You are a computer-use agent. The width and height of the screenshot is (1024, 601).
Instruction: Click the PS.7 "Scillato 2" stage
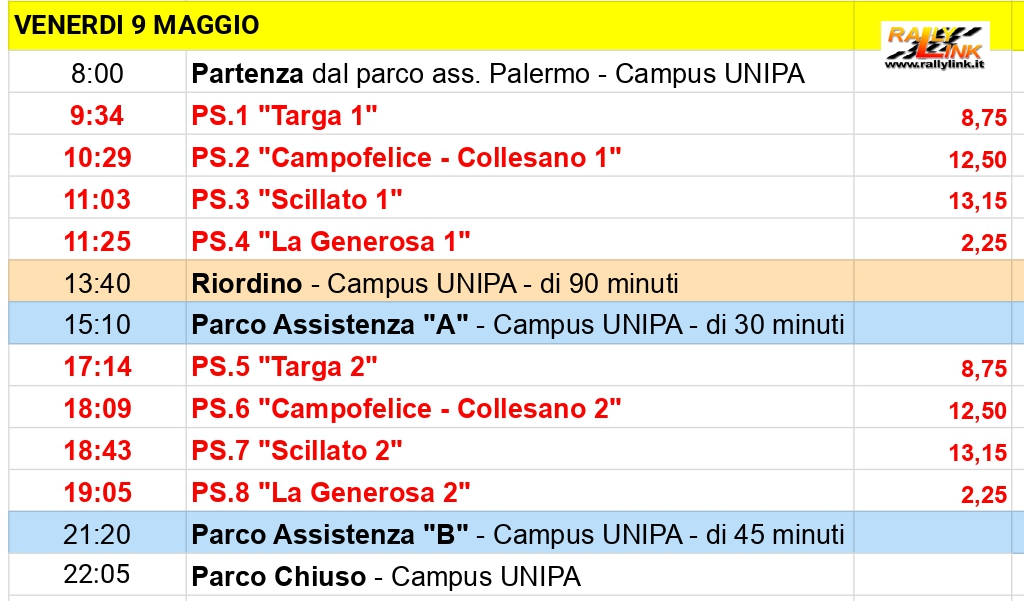pos(296,450)
